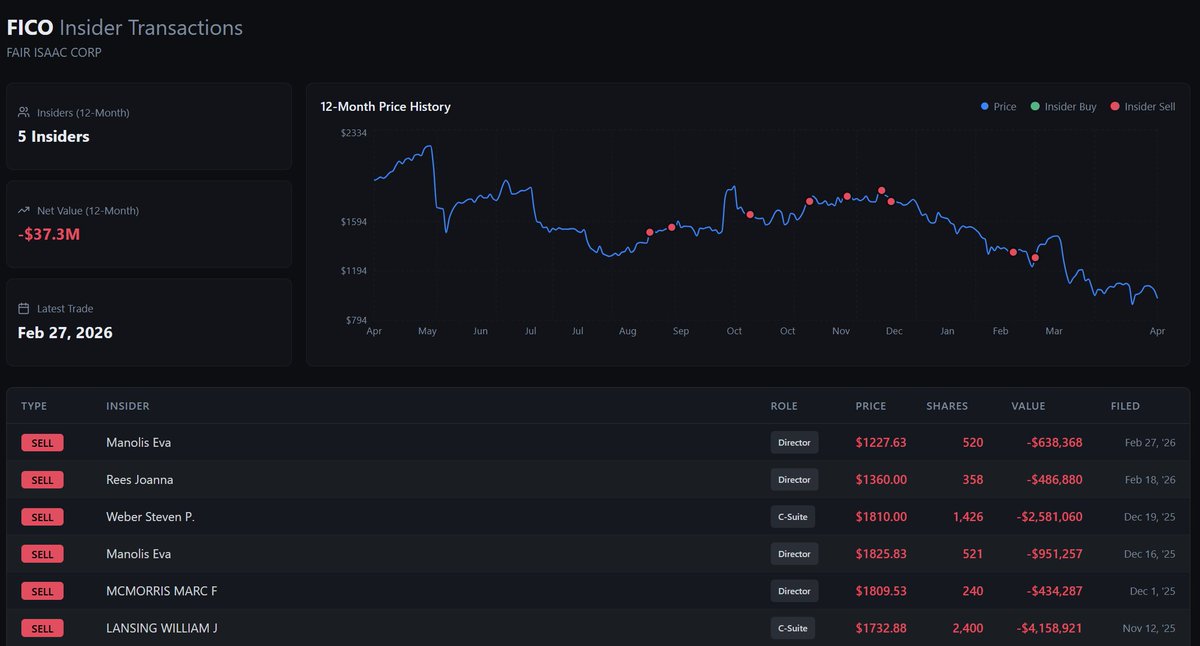Select insider name LANSING WILLIAM J
Screen dimensions: 1200x646
pos(162,628)
